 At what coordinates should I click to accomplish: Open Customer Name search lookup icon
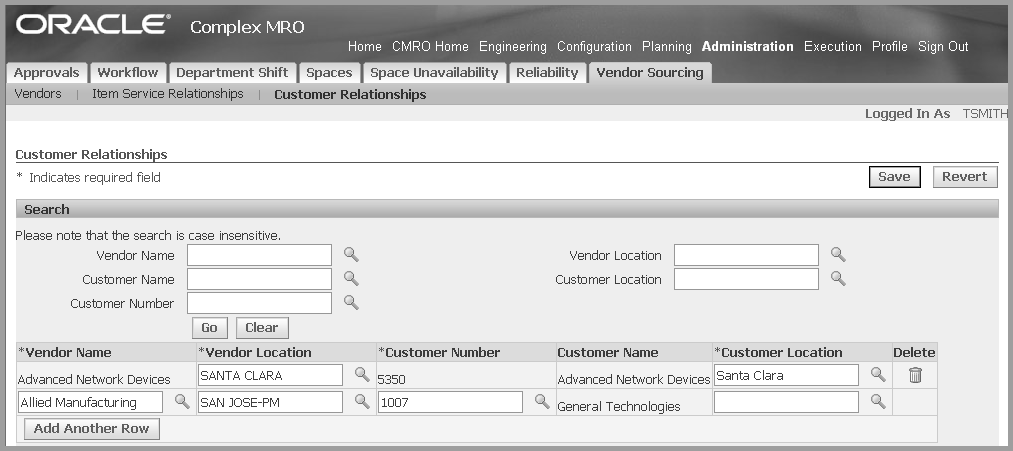(x=351, y=278)
